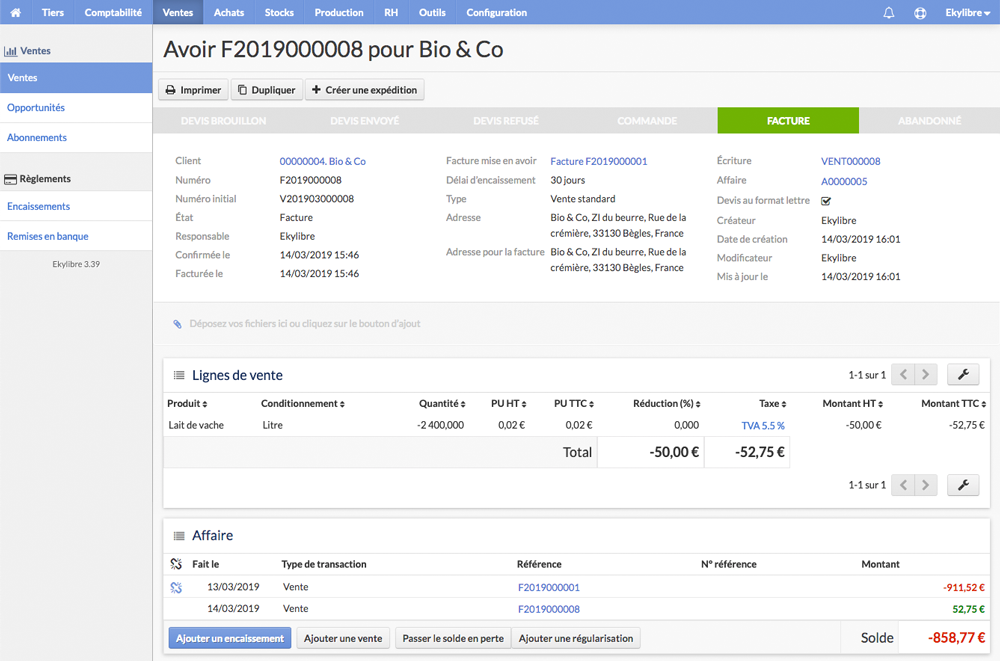Toggle the Devis au format lettre checkbox
The image size is (1000, 661).
826,201
